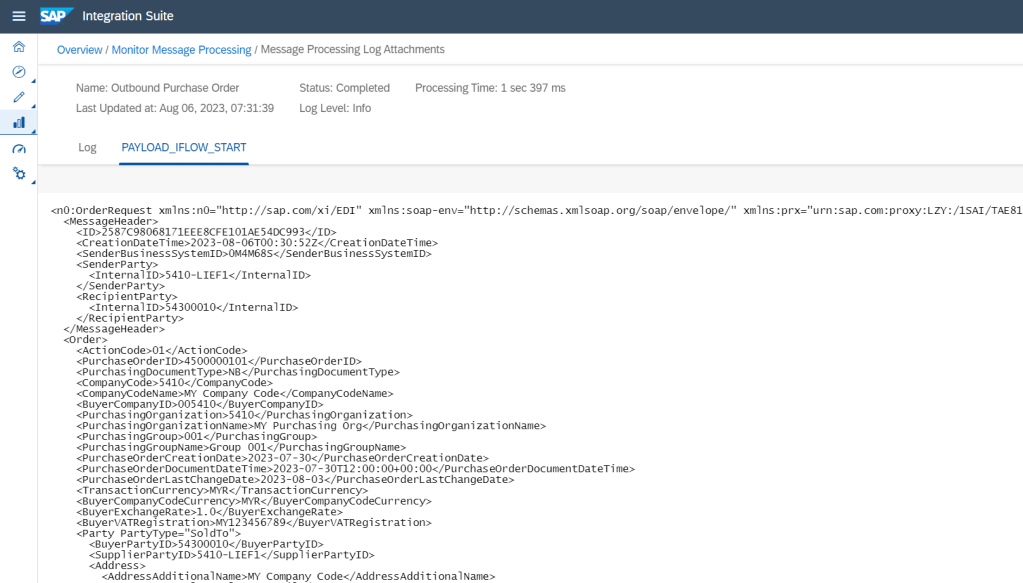1023x583 pixels.
Task: Open the Design pencil icon
Action: click(18, 97)
